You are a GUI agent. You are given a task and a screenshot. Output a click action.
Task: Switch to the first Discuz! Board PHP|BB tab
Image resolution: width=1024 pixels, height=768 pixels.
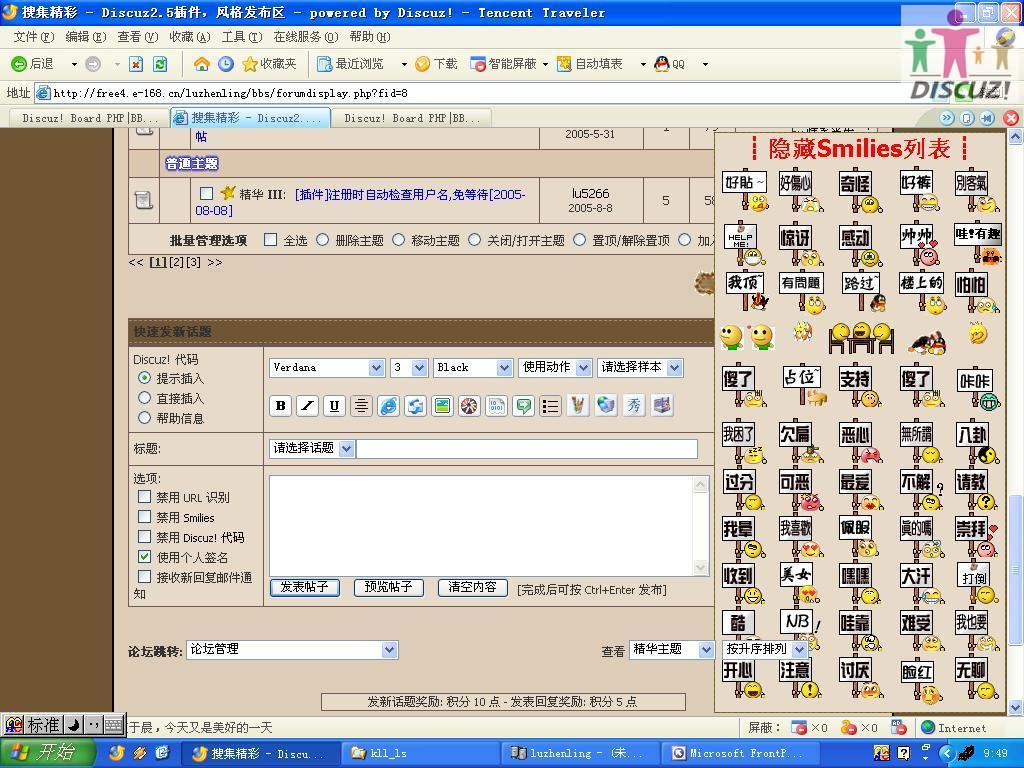(x=88, y=118)
